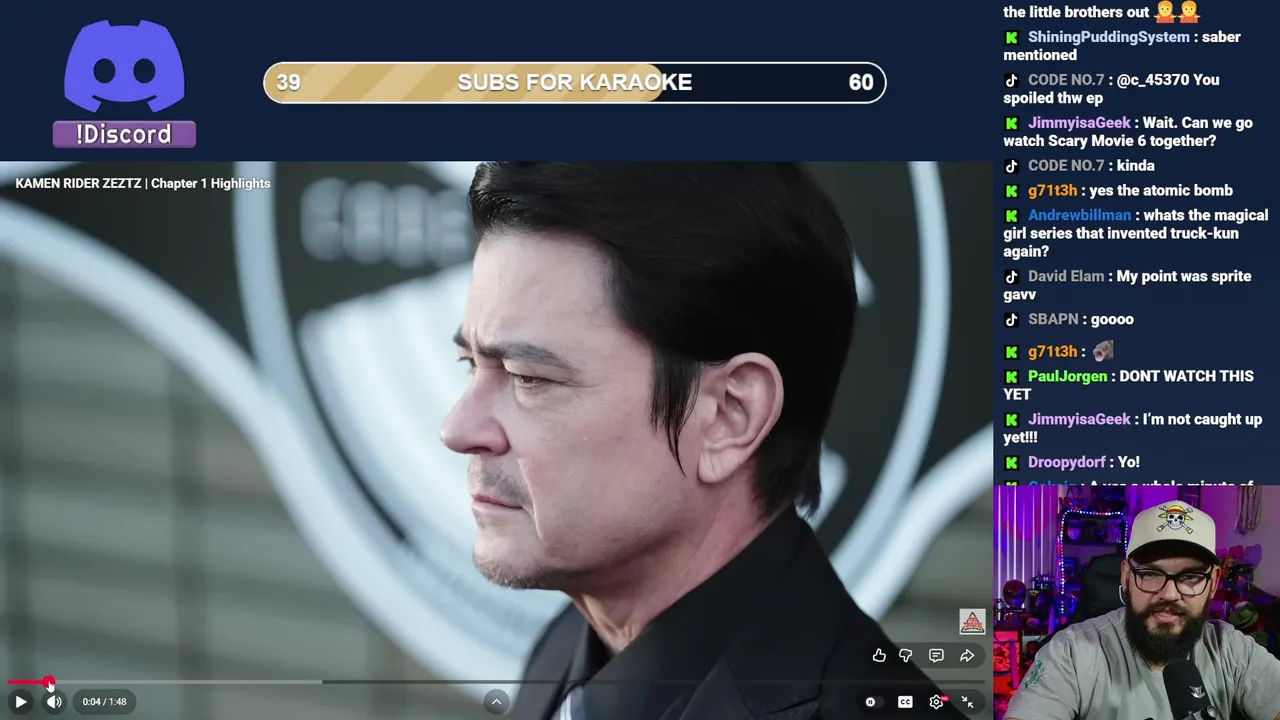Click the username PaulJorgen in chat
1280x720 pixels.
coord(1067,376)
